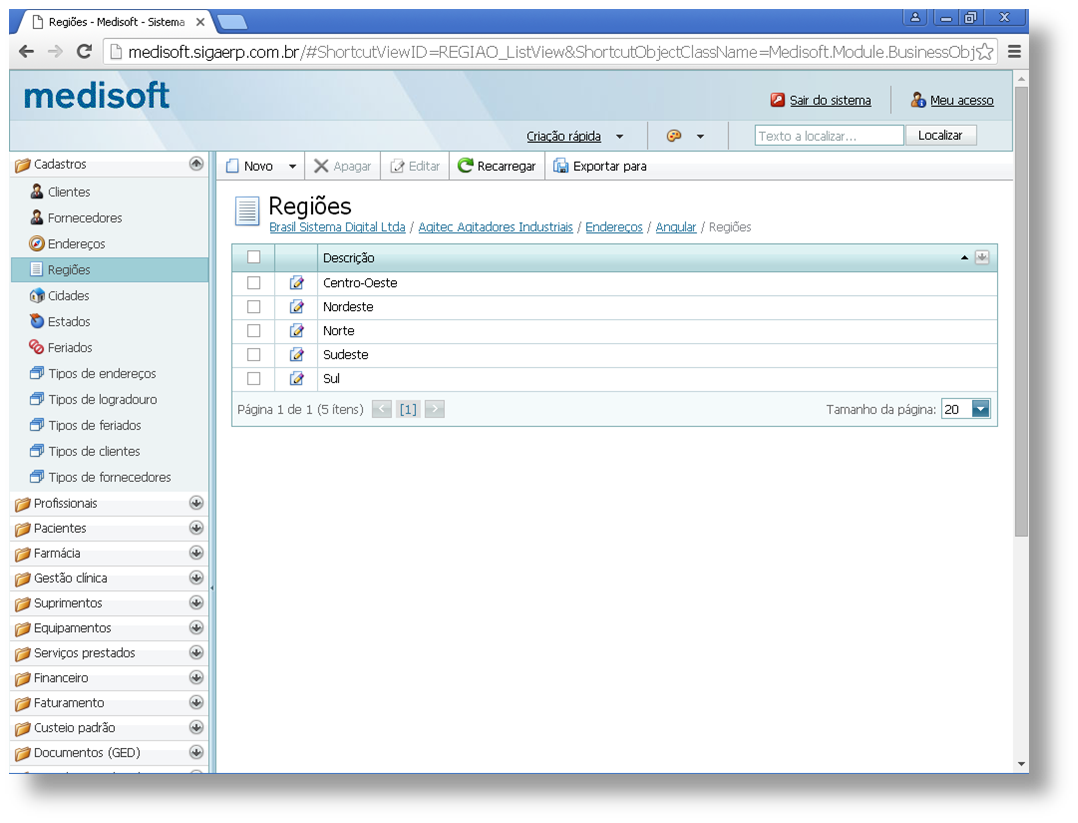
Task: Open Regiões in the sidebar
Action: 109,270
